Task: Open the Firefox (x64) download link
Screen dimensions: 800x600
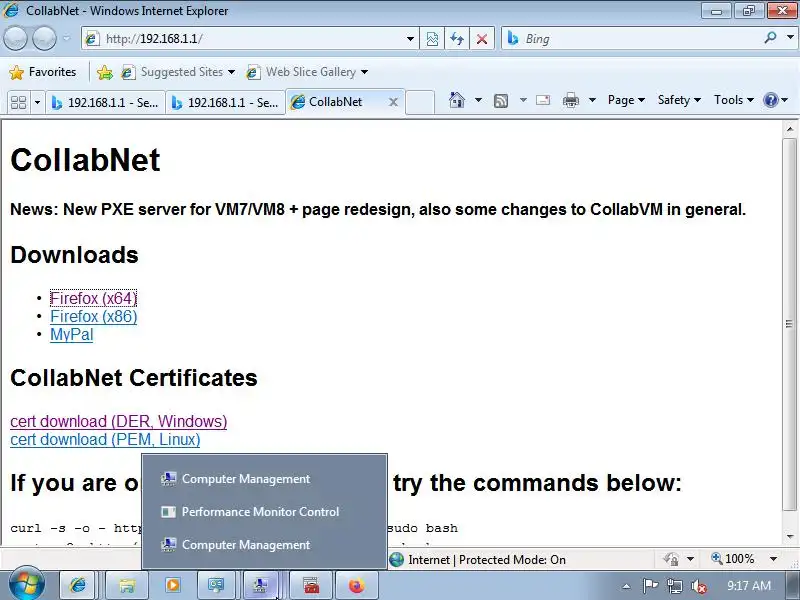Action: point(93,298)
